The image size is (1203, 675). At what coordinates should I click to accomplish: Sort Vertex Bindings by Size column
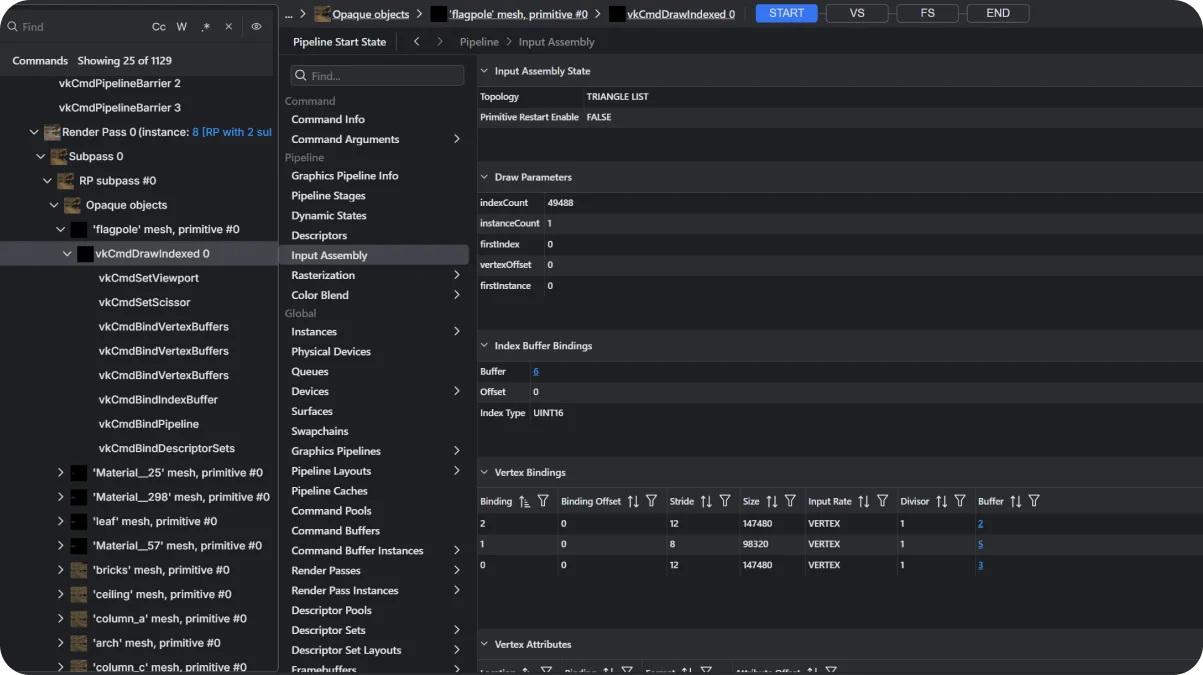tap(772, 501)
